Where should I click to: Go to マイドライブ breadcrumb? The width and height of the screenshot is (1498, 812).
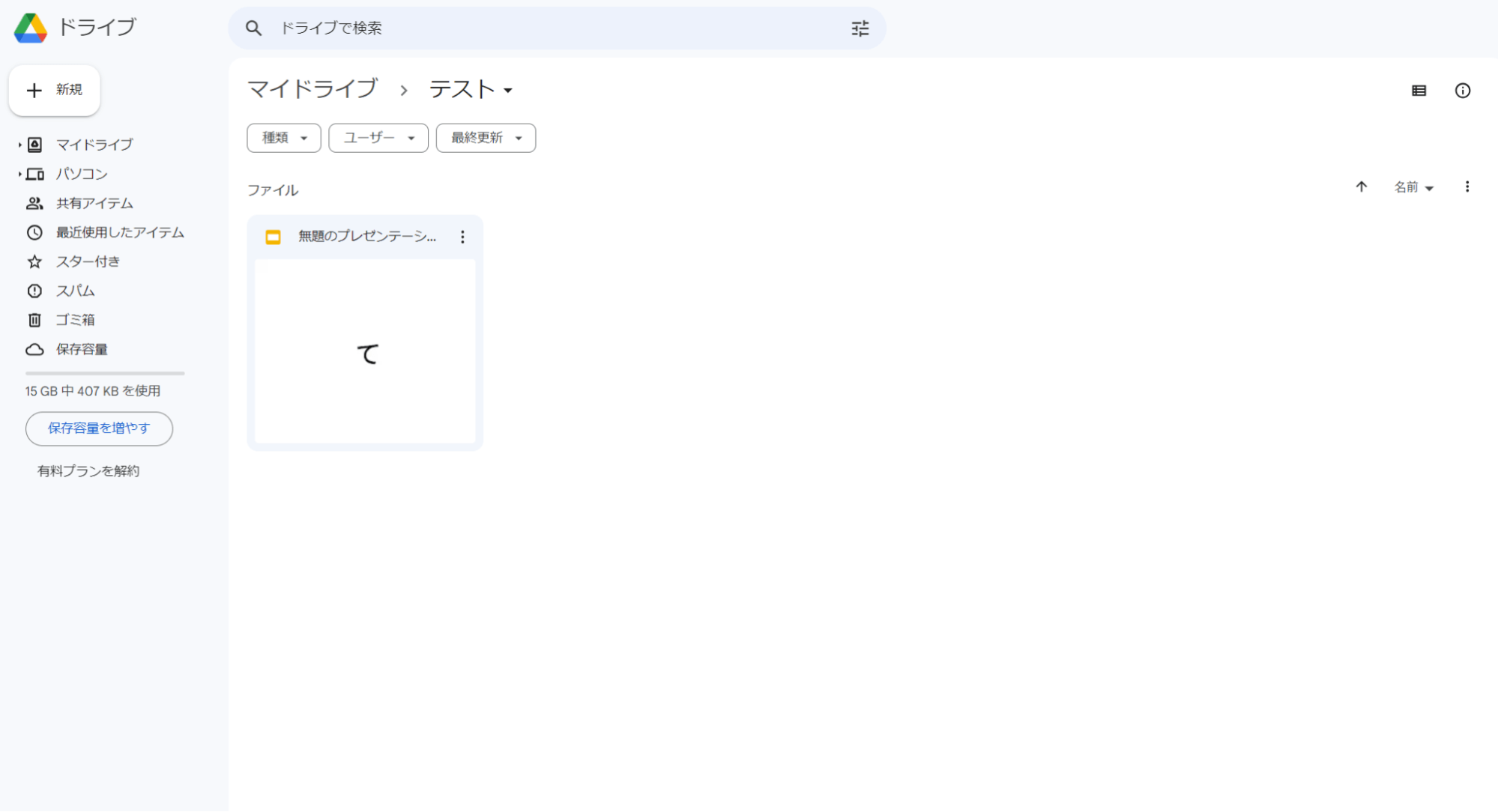pos(312,89)
